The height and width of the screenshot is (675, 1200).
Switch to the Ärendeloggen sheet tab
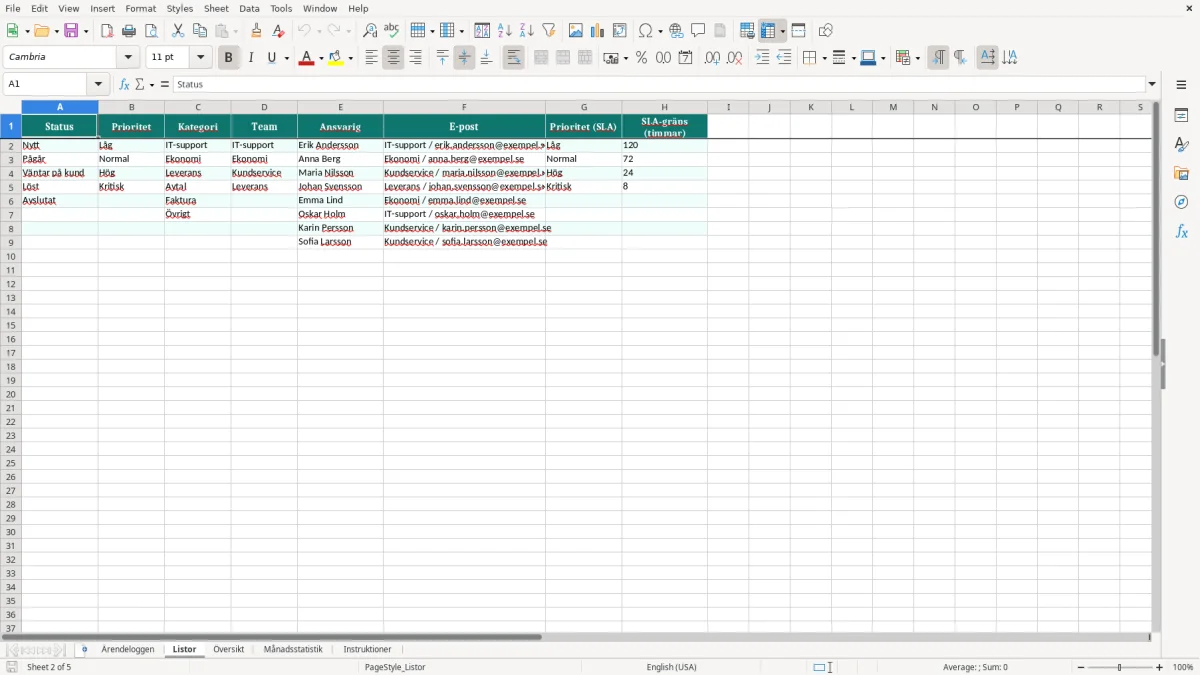click(128, 649)
